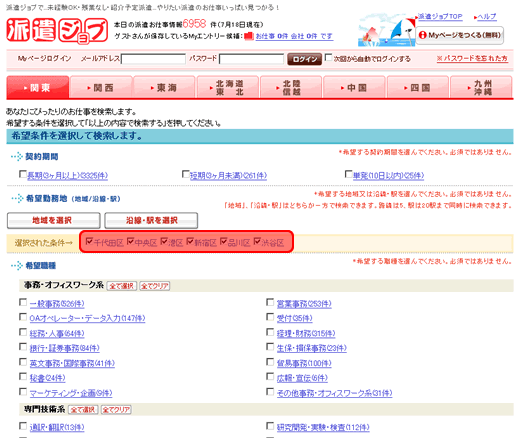520x438 pixels.
Task: Click 全てクリア for 専門技術系
Action: (116, 409)
